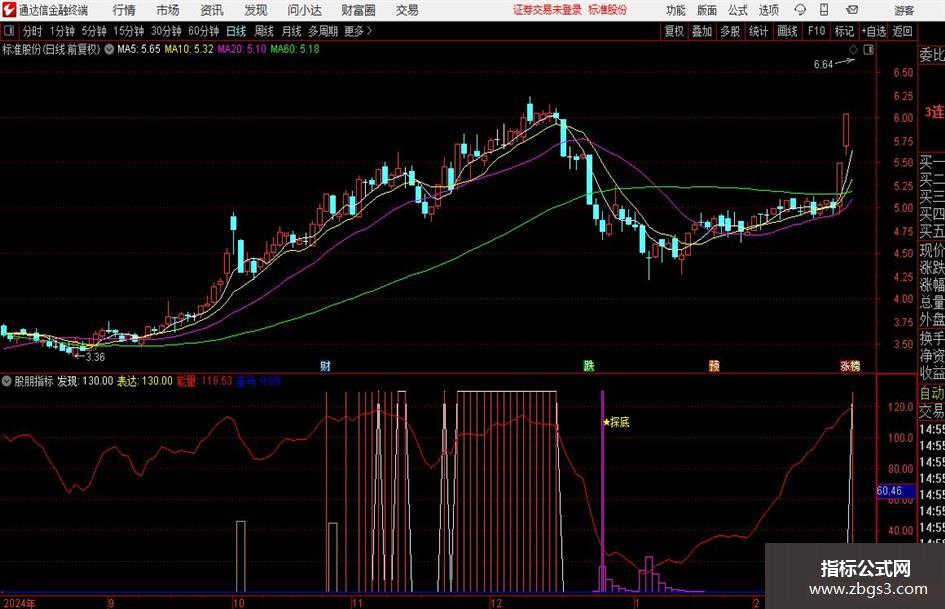The image size is (945, 609).
Task: Open the 功能 menu
Action: coord(676,10)
